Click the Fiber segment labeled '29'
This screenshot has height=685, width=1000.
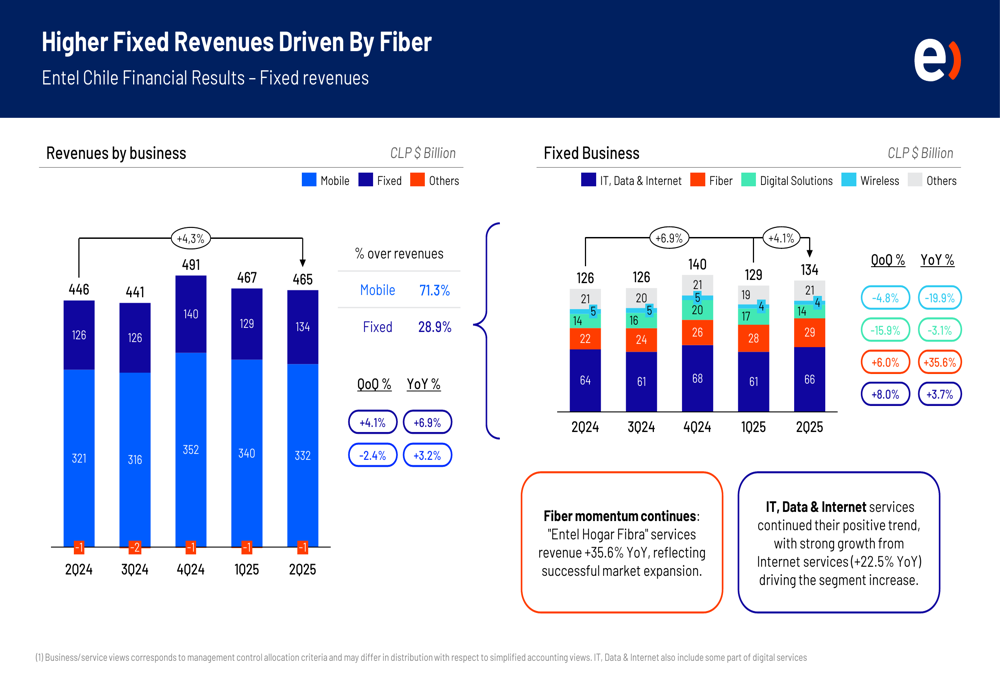click(x=809, y=332)
